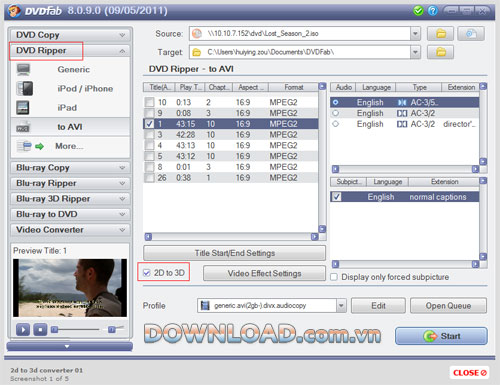500x385 pixels.
Task: Start the ripping process
Action: 441,336
